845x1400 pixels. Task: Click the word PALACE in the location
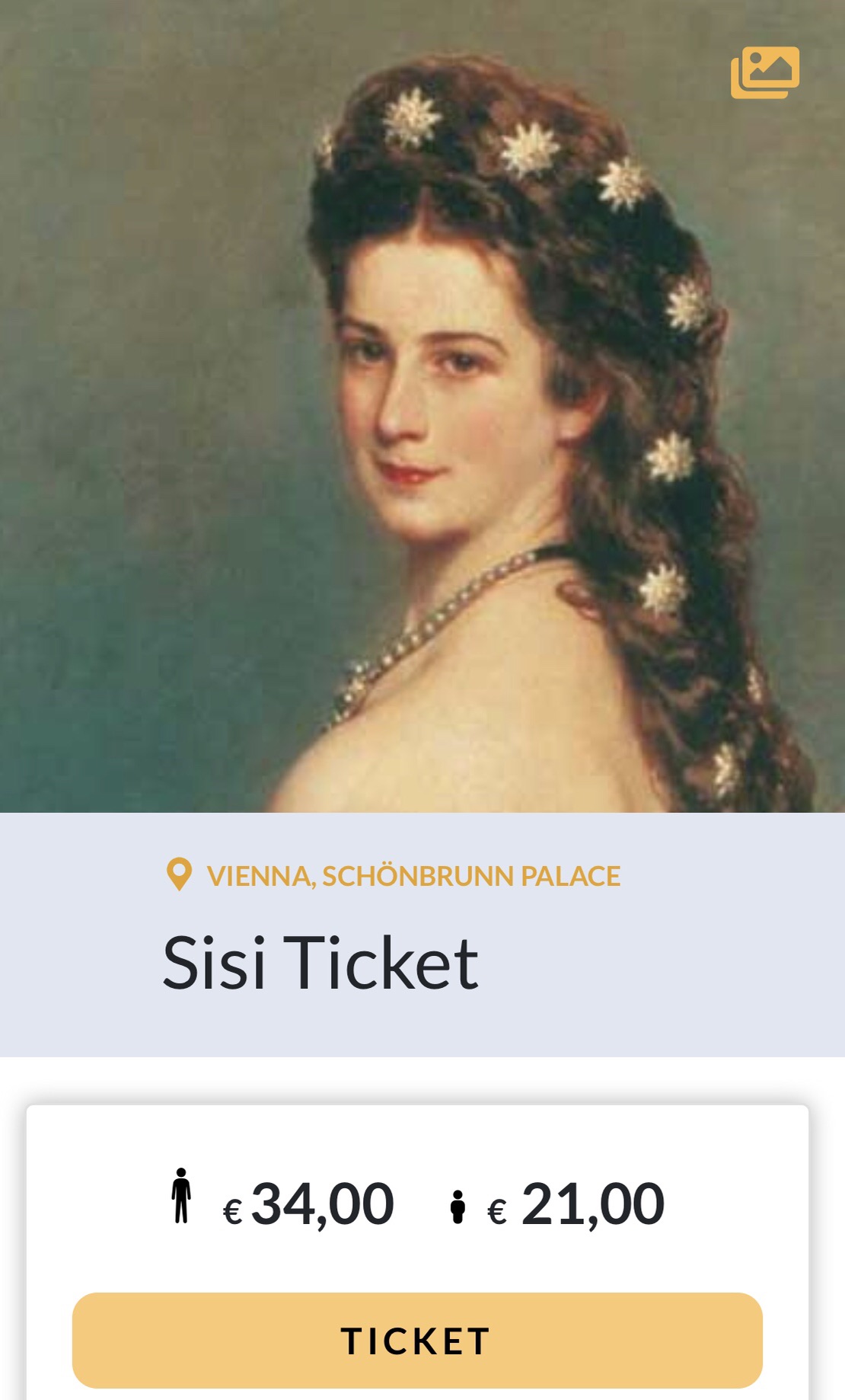(570, 876)
